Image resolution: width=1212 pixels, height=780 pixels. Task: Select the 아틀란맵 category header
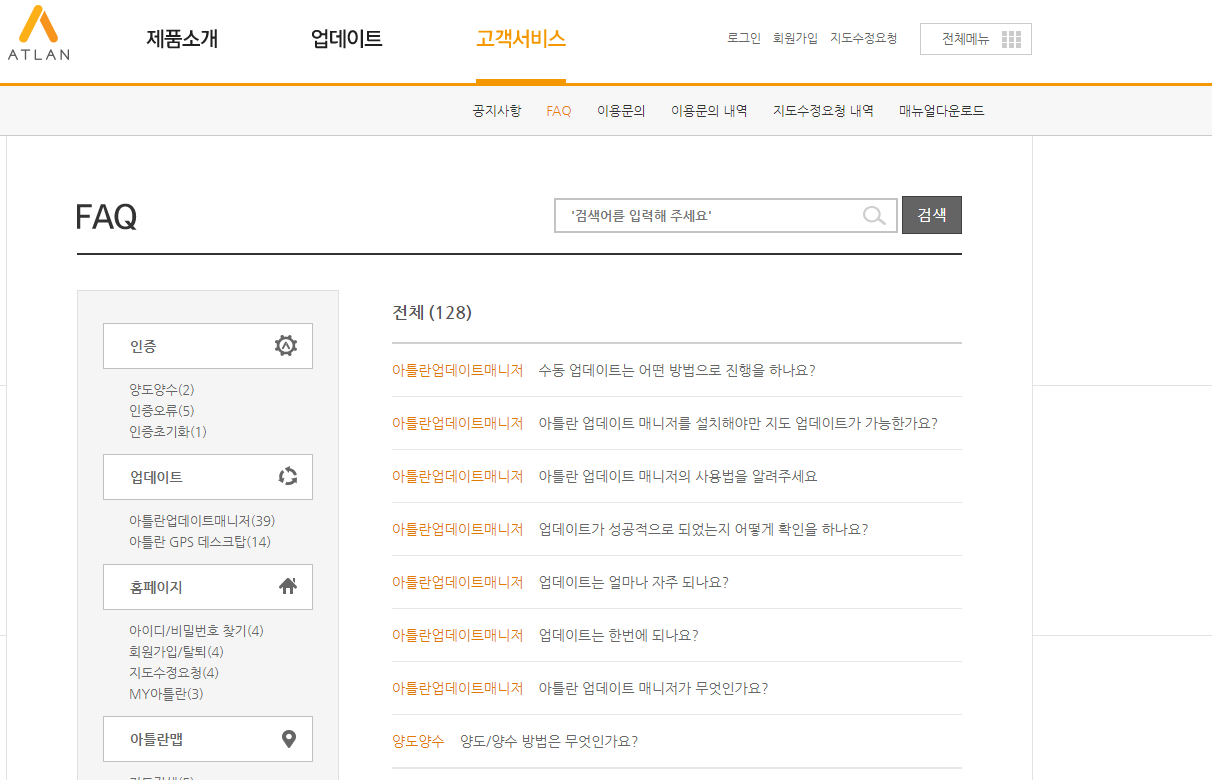(208, 739)
